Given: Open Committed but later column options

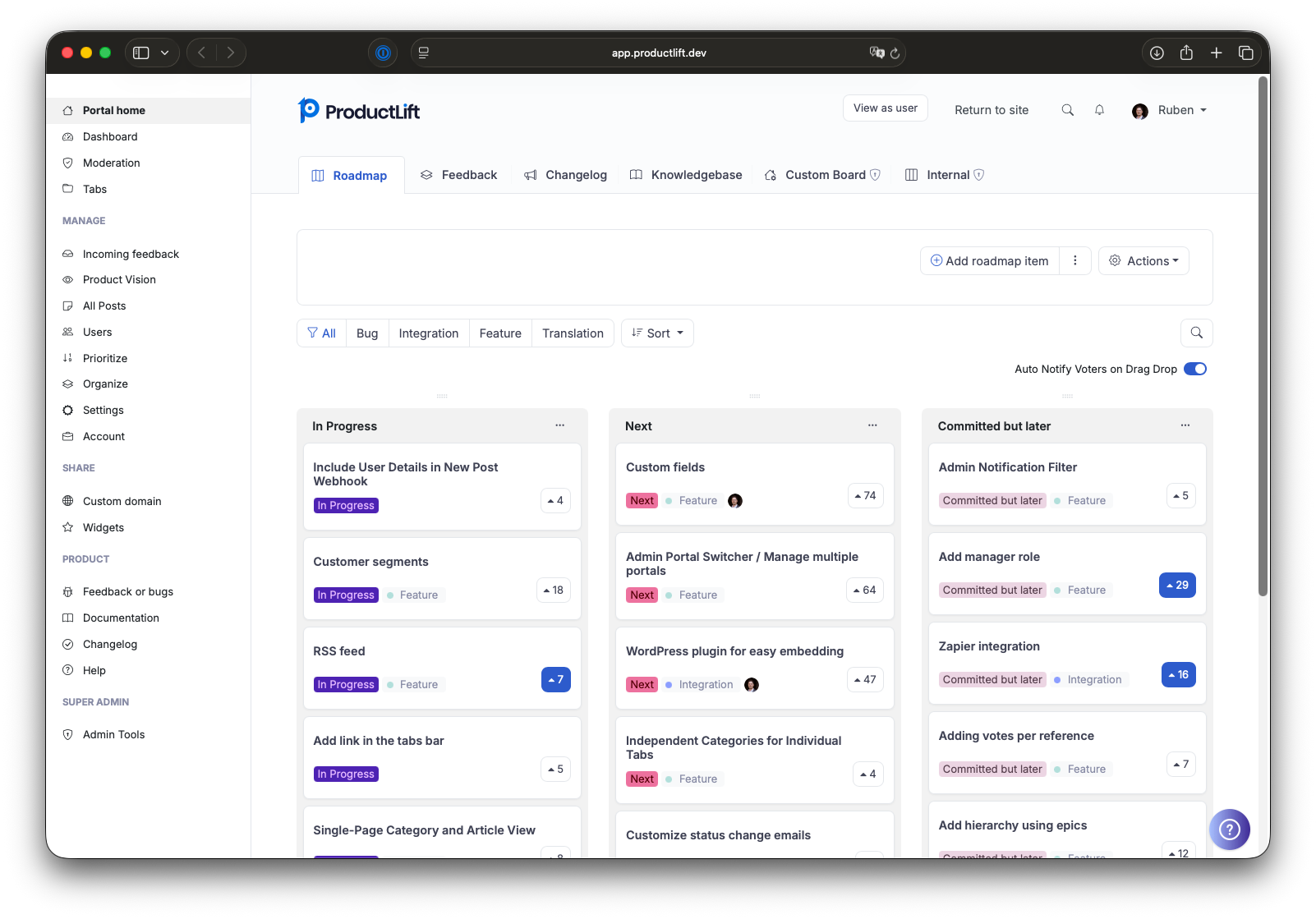Looking at the screenshot, I should (x=1185, y=425).
